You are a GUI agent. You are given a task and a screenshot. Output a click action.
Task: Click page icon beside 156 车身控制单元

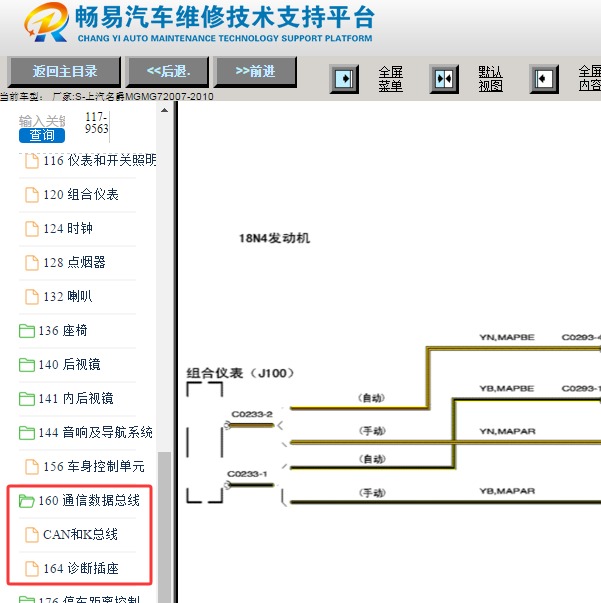(x=32, y=467)
